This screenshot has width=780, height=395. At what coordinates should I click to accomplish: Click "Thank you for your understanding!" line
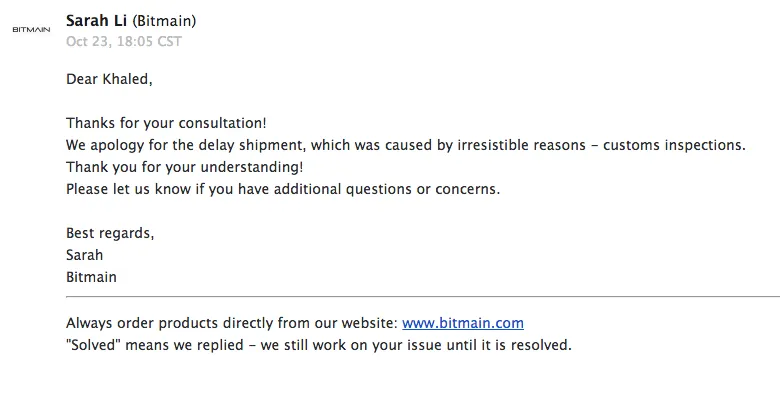[x=185, y=167]
